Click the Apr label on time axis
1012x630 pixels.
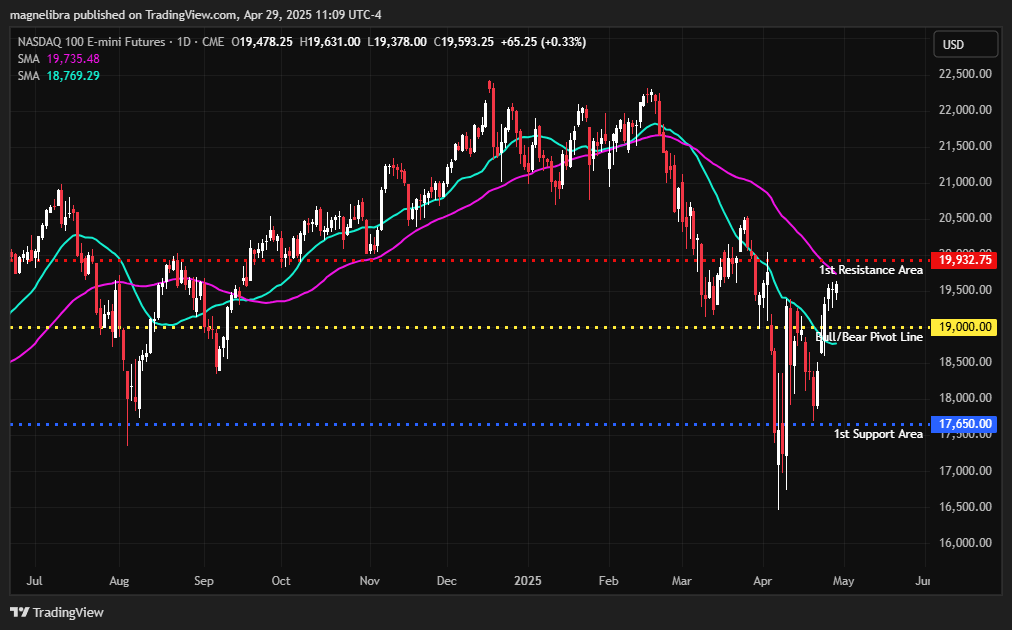[763, 581]
